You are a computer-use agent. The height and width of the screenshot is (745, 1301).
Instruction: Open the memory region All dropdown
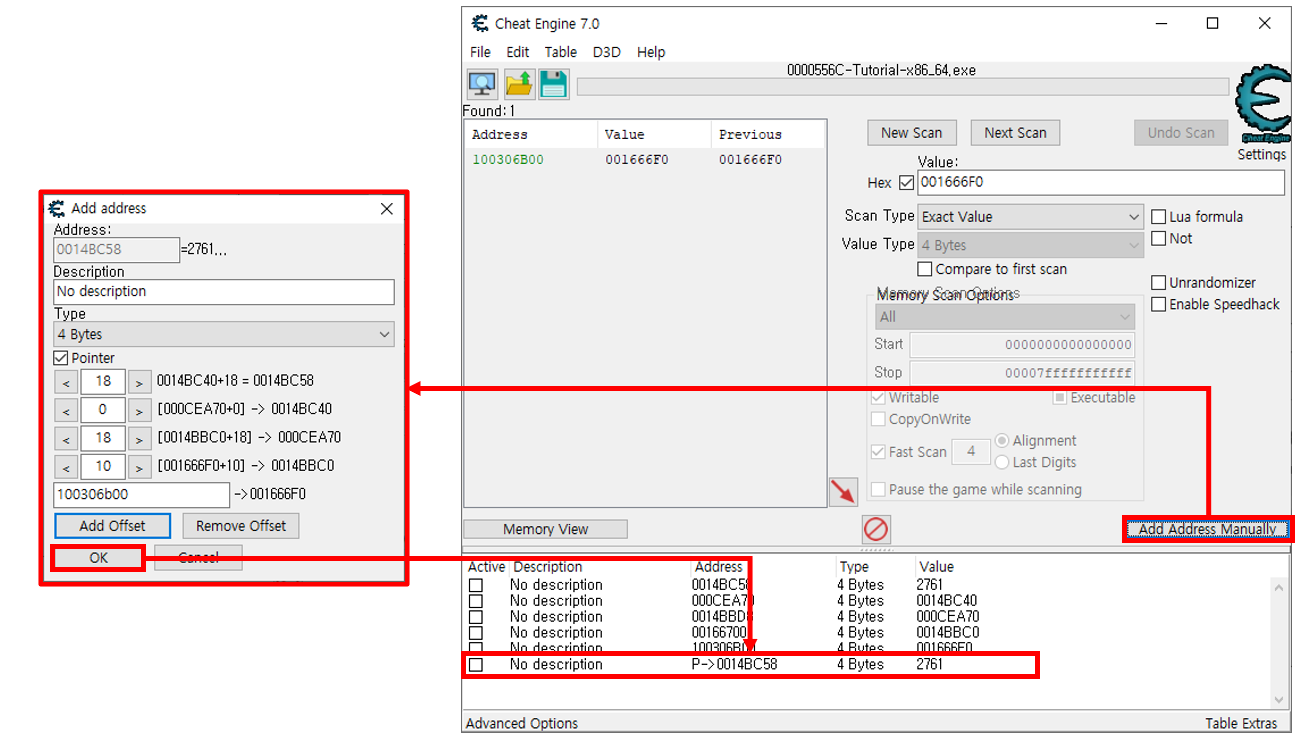[x=1005, y=317]
